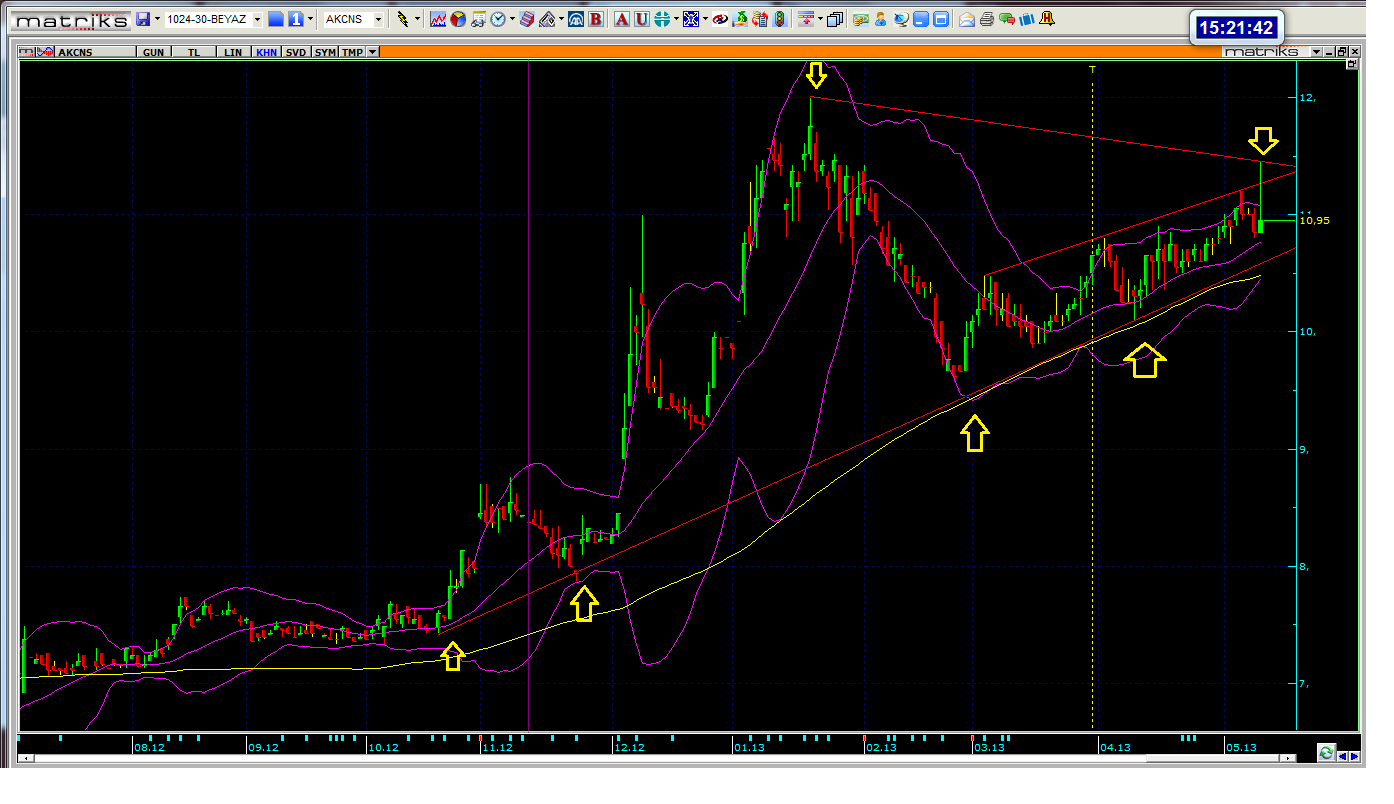1394x804 pixels.
Task: Click the line chart icon in toolbar
Action: point(438,19)
